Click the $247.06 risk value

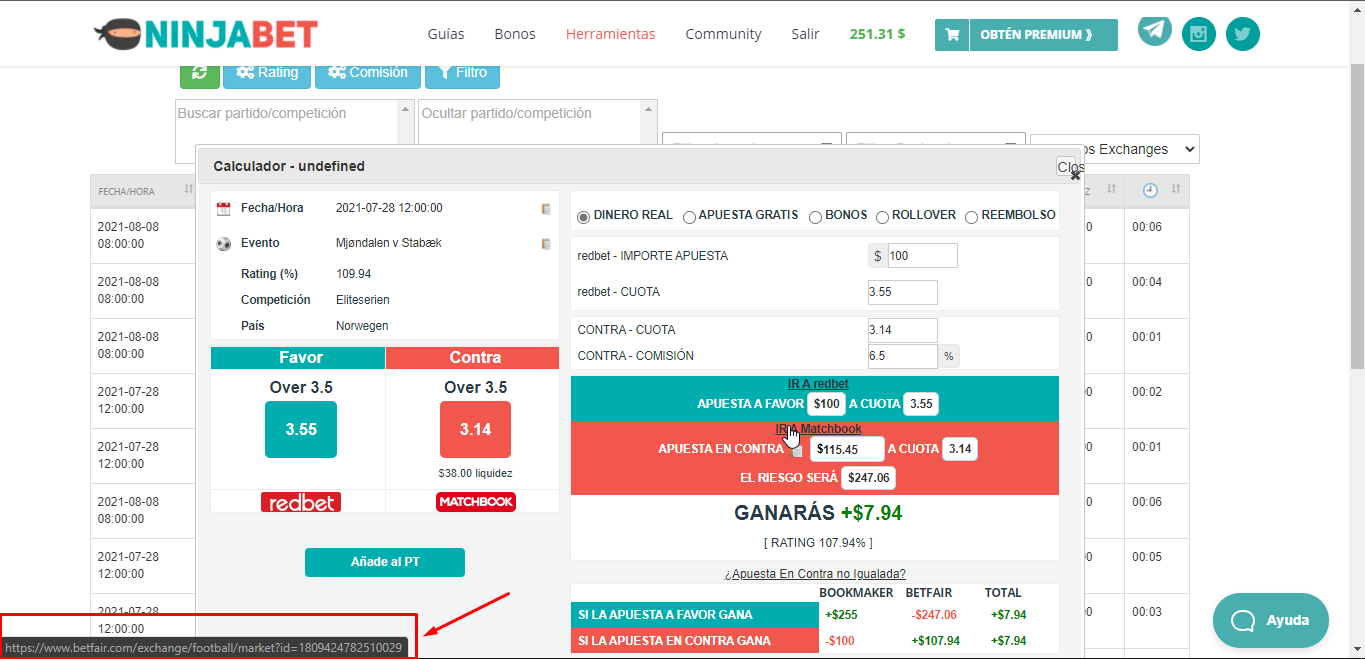pyautogui.click(x=868, y=478)
